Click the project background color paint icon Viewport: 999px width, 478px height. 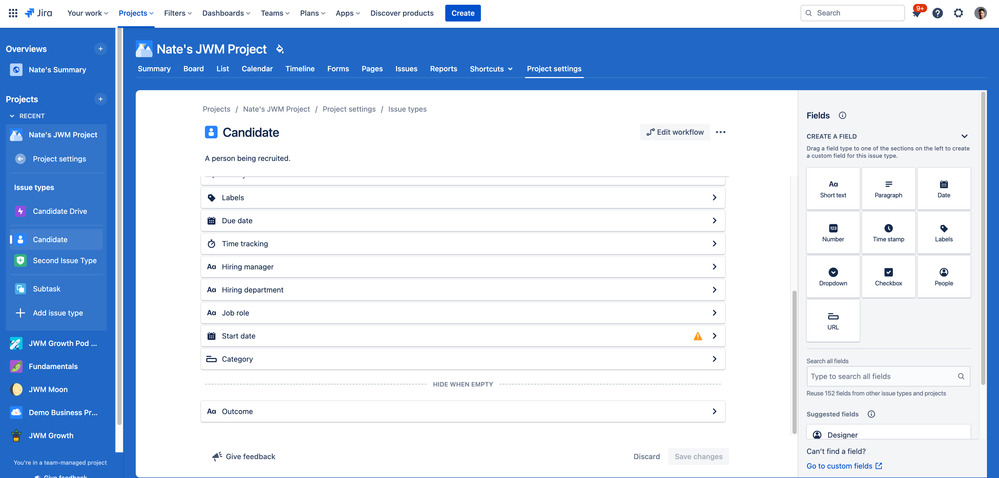click(x=279, y=49)
